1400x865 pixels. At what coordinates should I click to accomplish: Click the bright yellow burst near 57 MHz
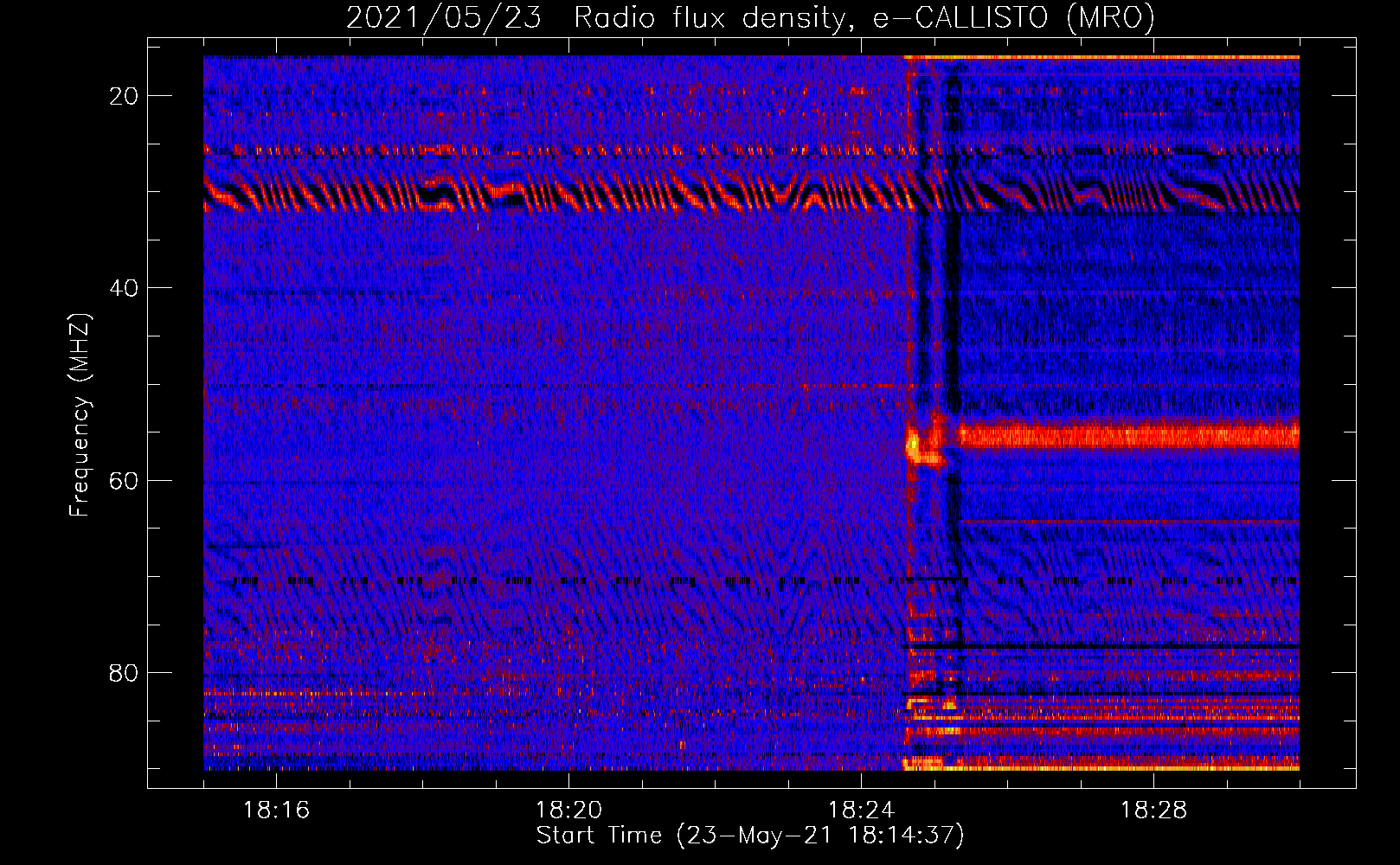pos(913,446)
